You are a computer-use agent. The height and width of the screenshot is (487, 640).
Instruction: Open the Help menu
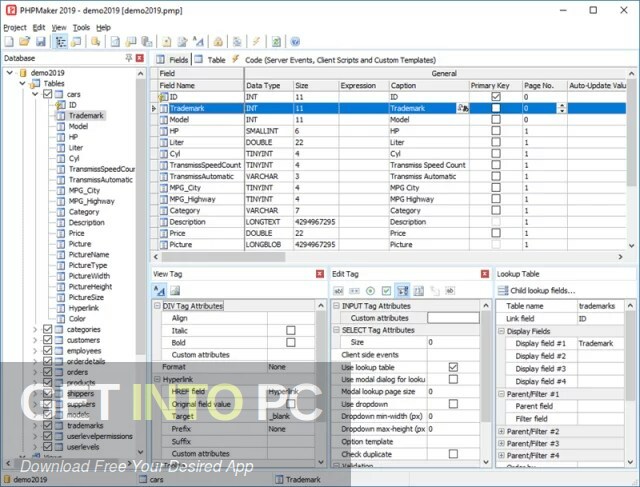[x=103, y=27]
